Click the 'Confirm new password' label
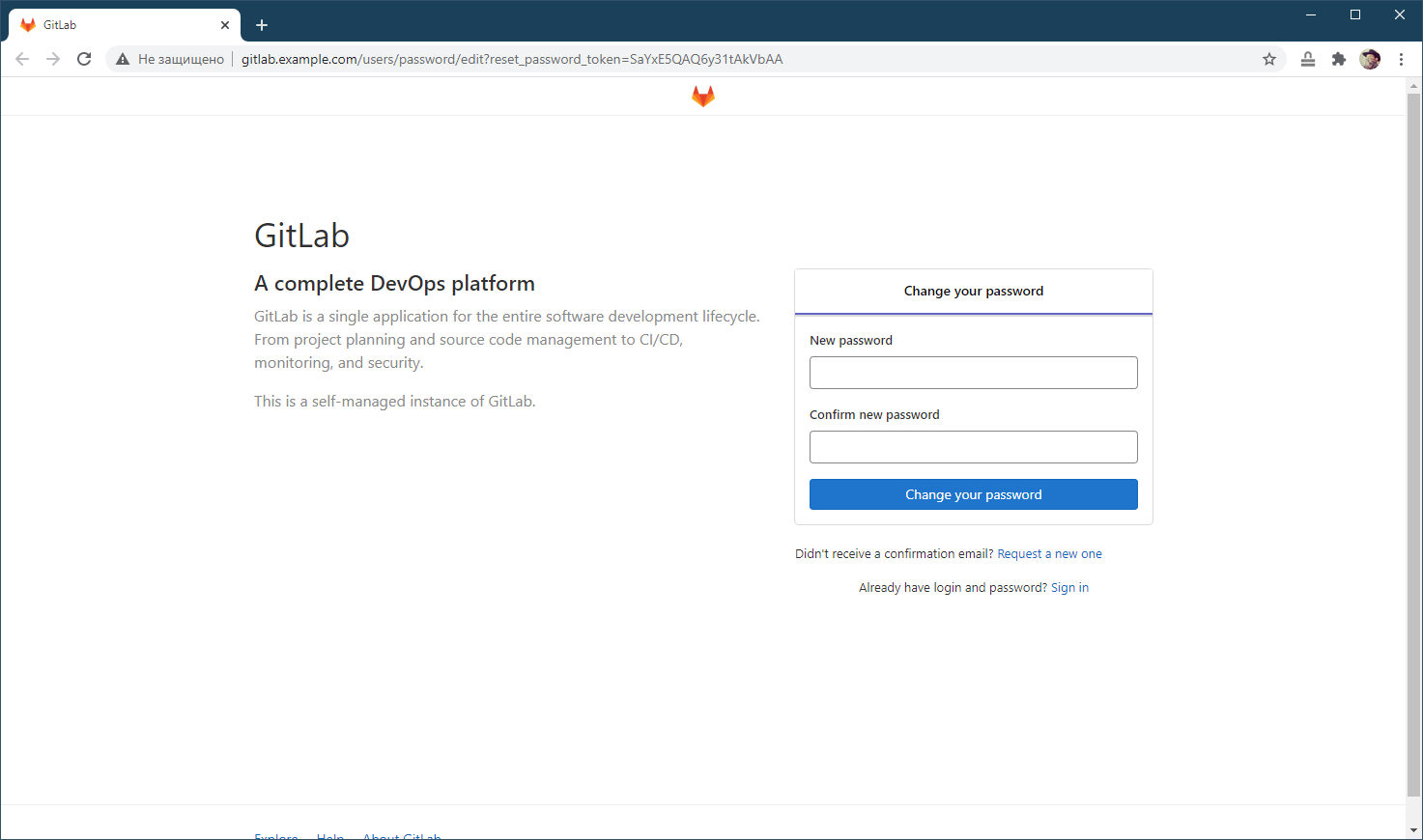 coord(874,415)
